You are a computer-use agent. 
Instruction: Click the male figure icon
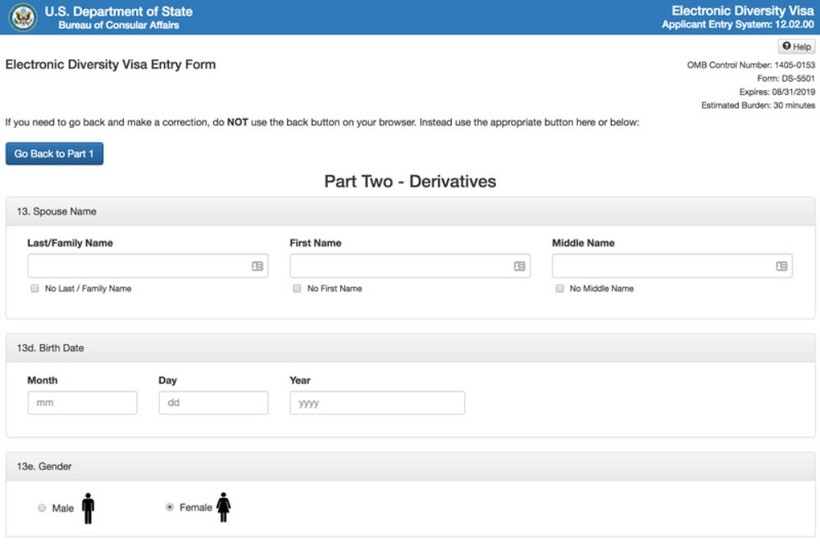click(88, 508)
